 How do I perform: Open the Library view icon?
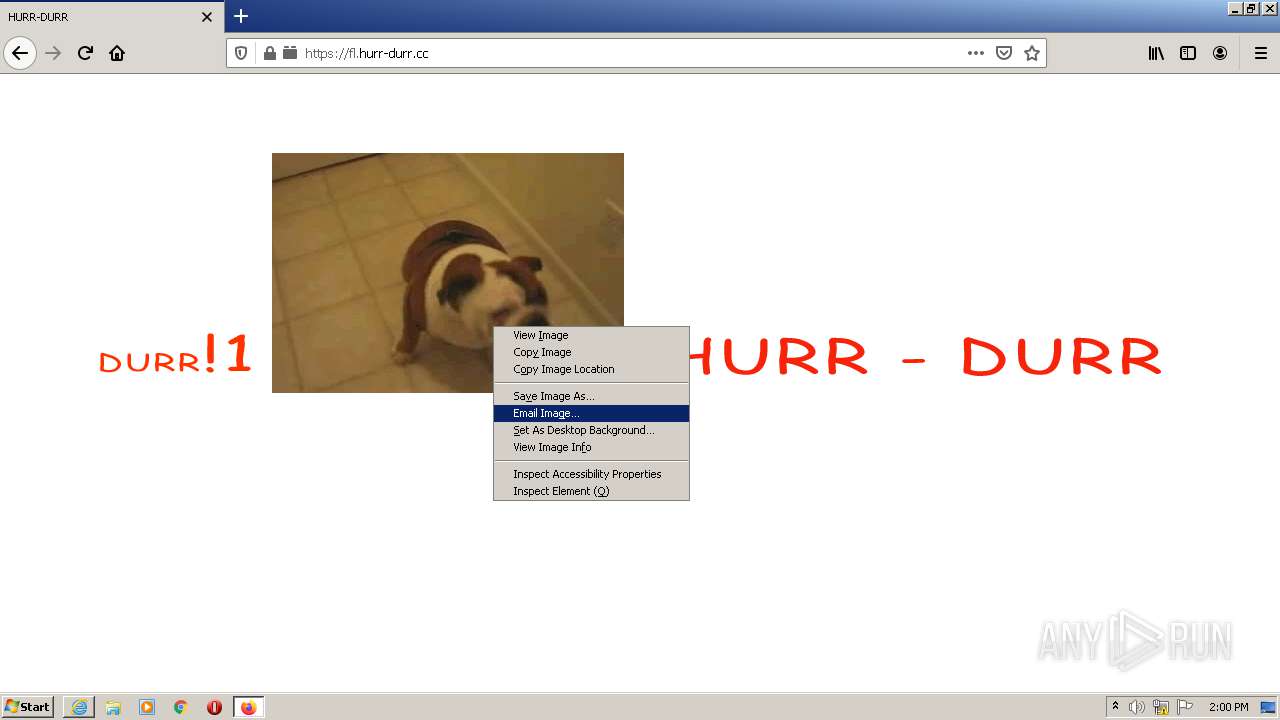(1156, 53)
